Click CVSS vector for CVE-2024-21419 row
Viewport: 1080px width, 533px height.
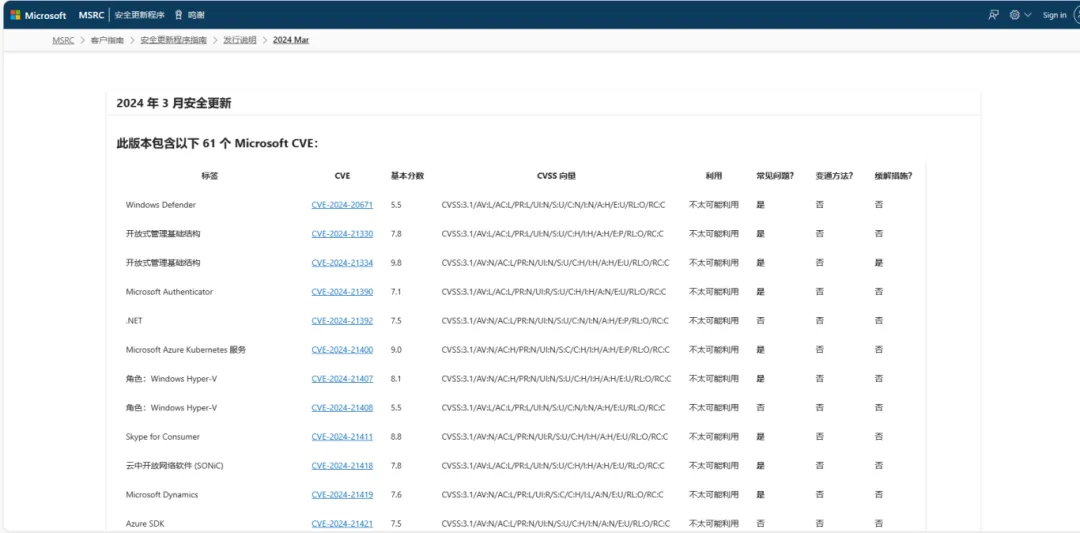coord(552,494)
